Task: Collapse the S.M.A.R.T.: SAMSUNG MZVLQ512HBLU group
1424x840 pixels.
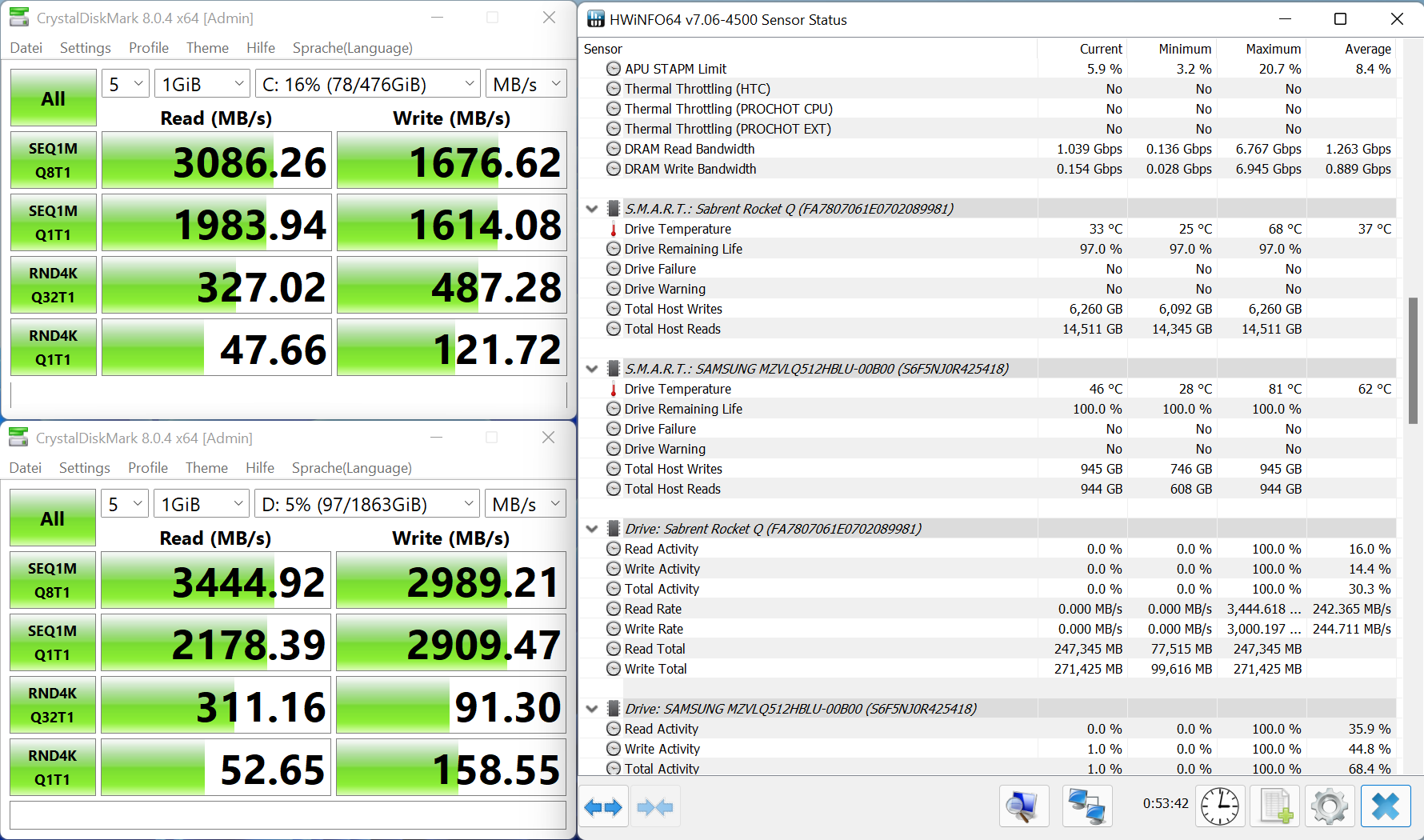Action: tap(592, 369)
